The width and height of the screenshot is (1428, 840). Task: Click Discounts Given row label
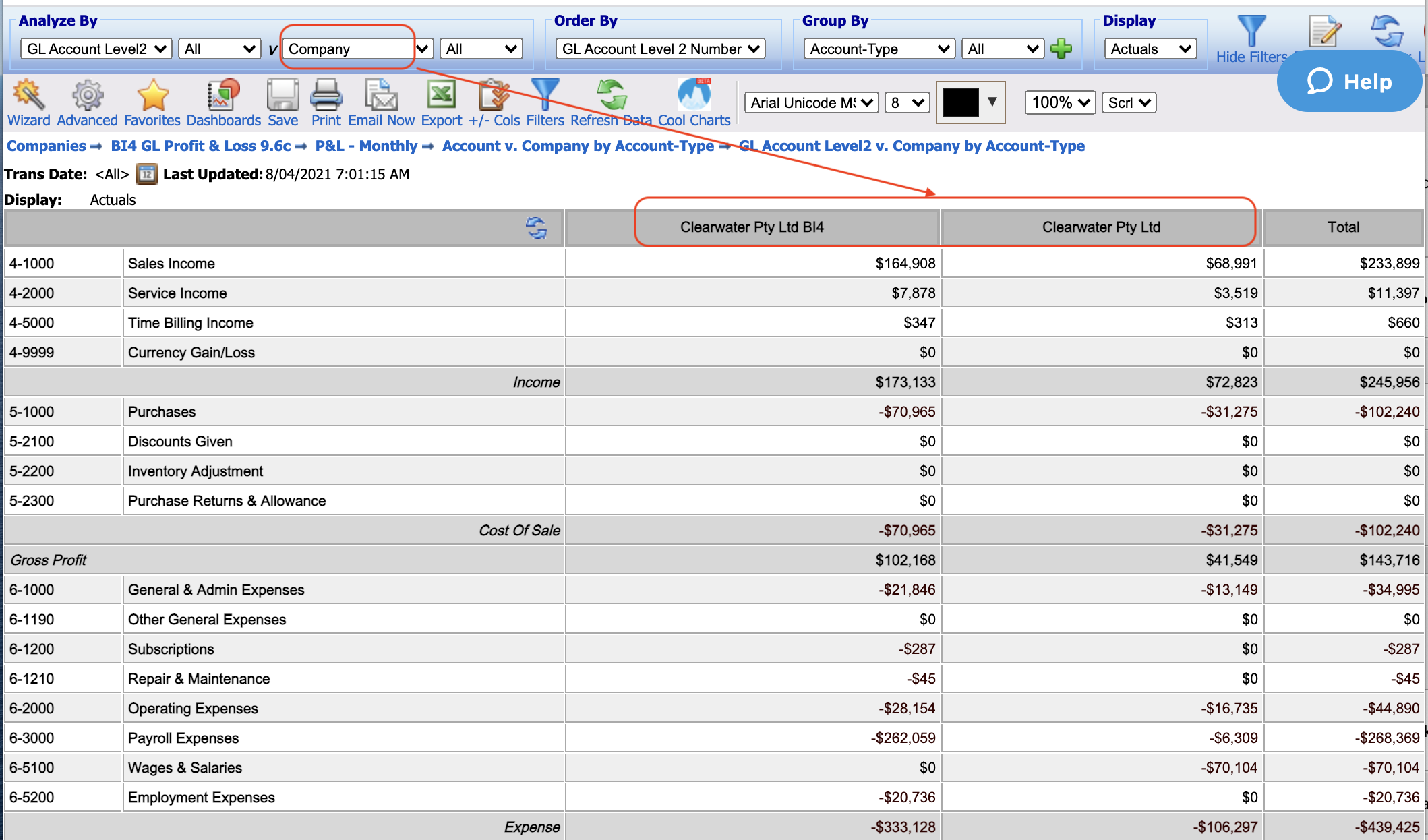[x=180, y=442]
